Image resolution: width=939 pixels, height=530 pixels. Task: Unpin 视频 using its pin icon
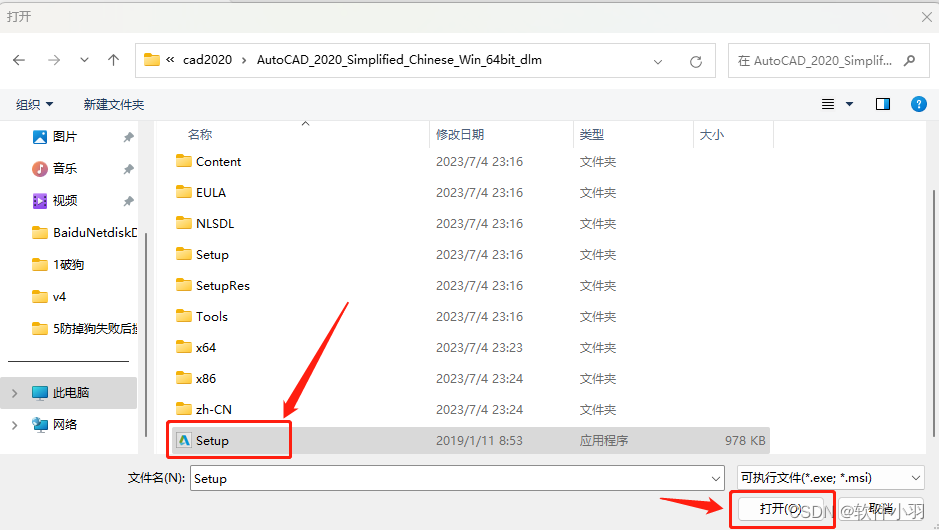click(x=128, y=201)
